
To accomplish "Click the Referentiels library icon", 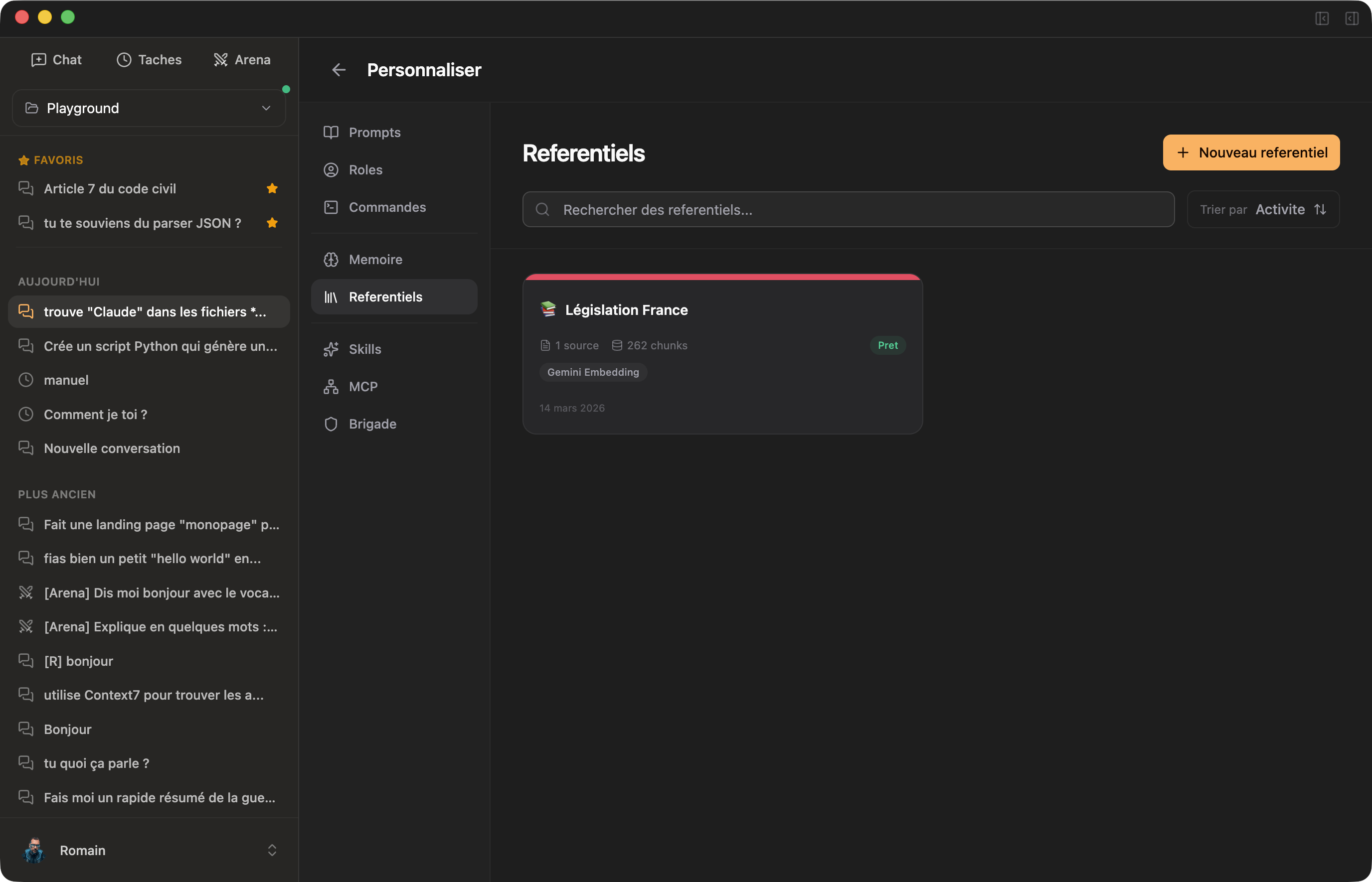I will [331, 296].
